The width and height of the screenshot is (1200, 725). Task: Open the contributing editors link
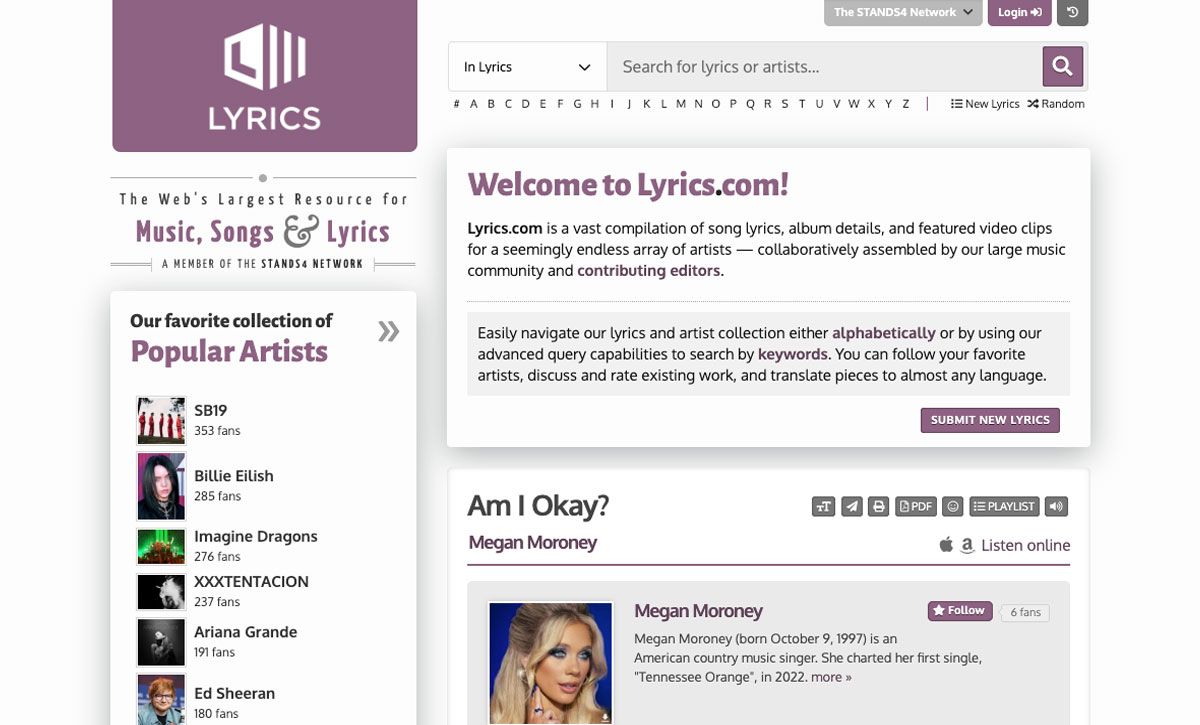coord(649,271)
